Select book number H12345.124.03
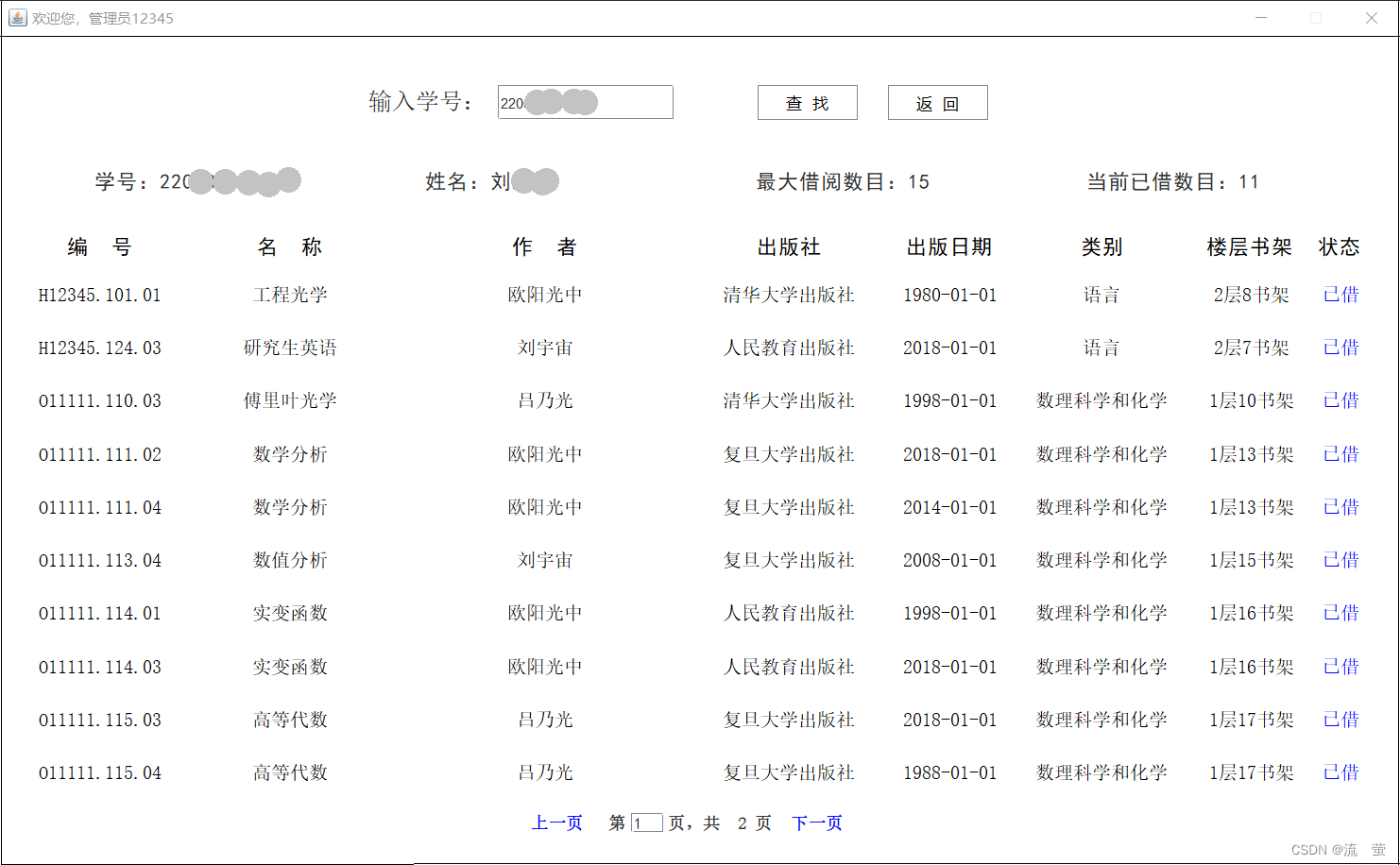Screen dimensions: 1400x865 (100, 348)
